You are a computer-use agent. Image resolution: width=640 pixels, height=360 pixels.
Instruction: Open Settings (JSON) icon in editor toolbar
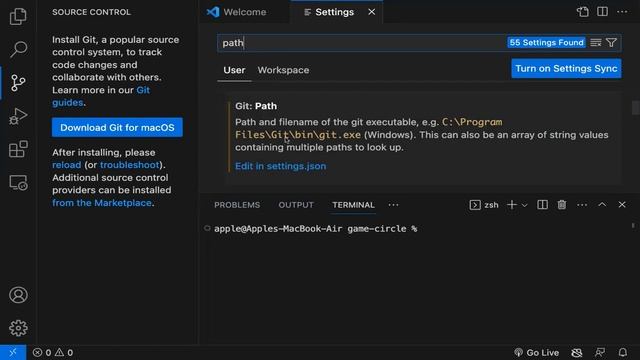[x=583, y=12]
